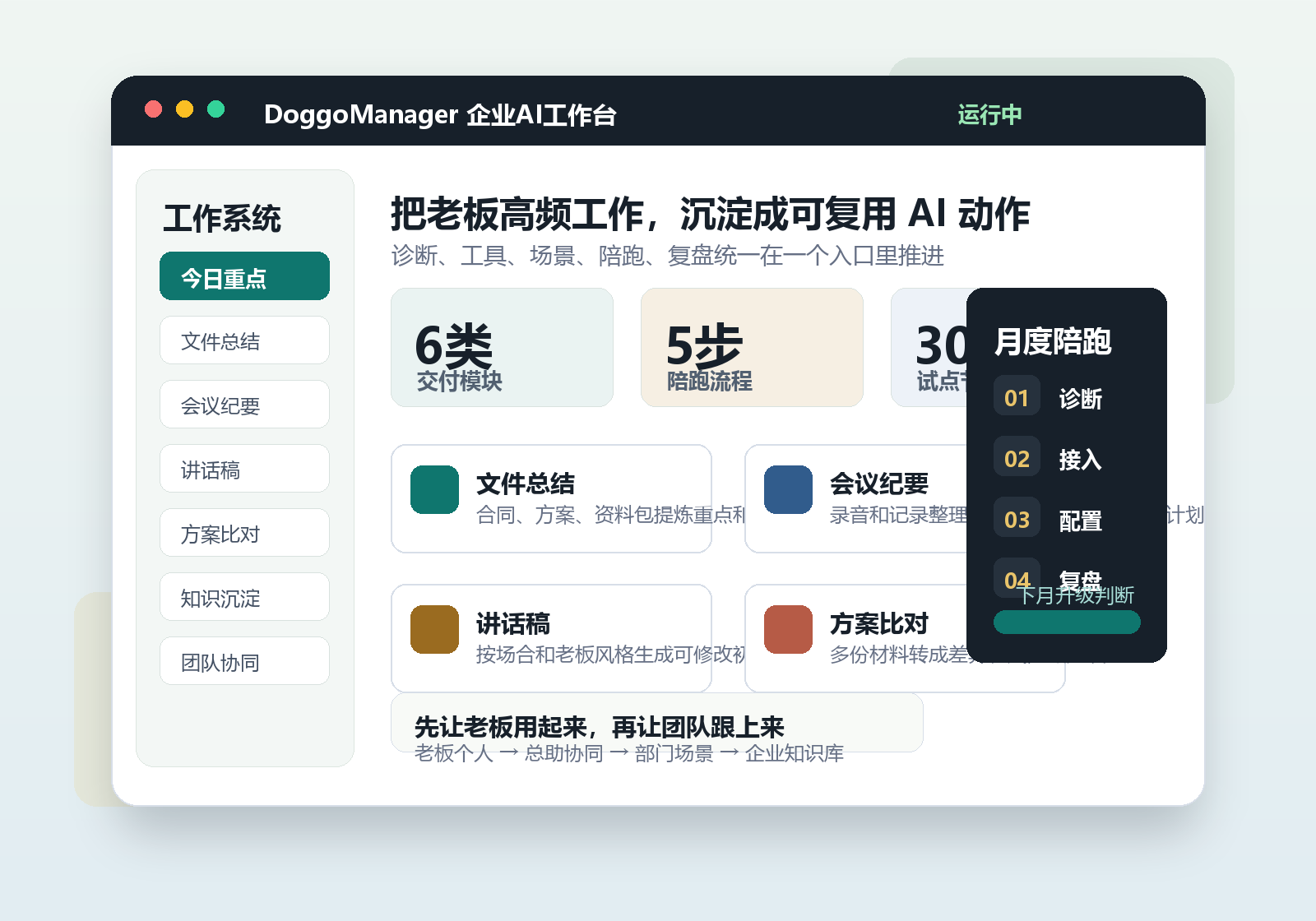Viewport: 1316px width, 921px height.
Task: Open the 文件总结 card title
Action: (526, 484)
